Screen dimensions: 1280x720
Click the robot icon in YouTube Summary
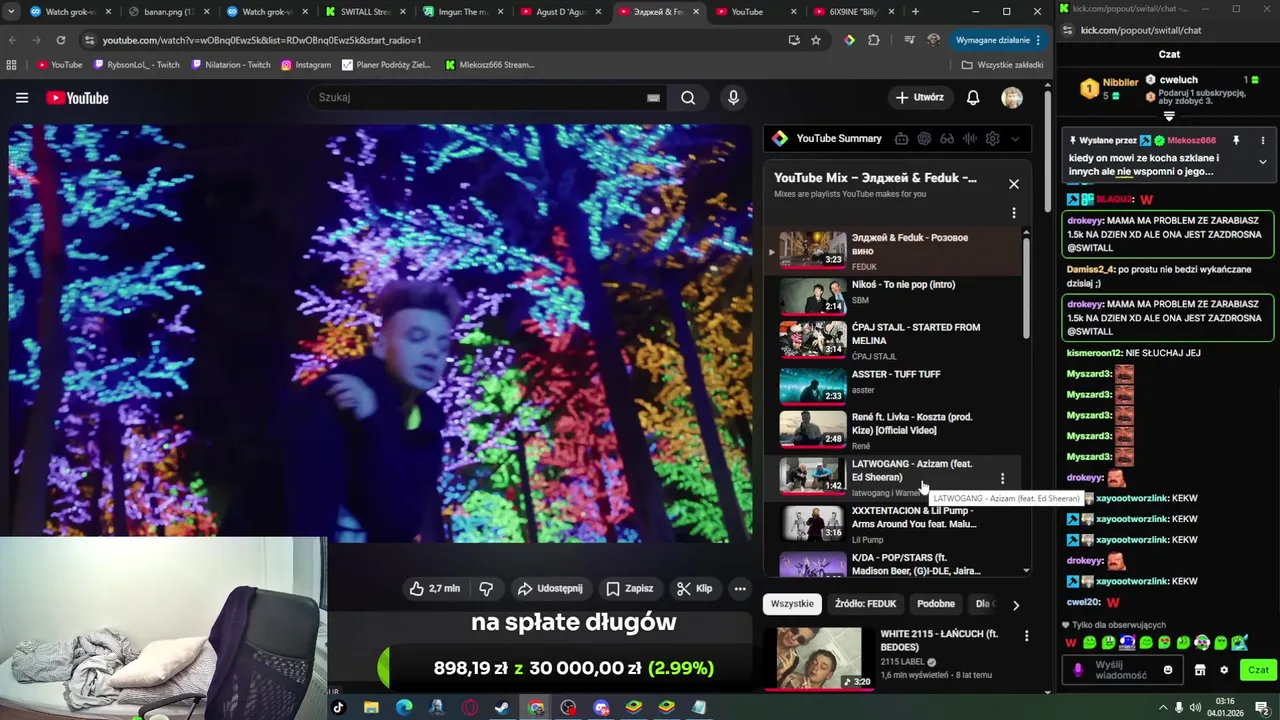(901, 139)
